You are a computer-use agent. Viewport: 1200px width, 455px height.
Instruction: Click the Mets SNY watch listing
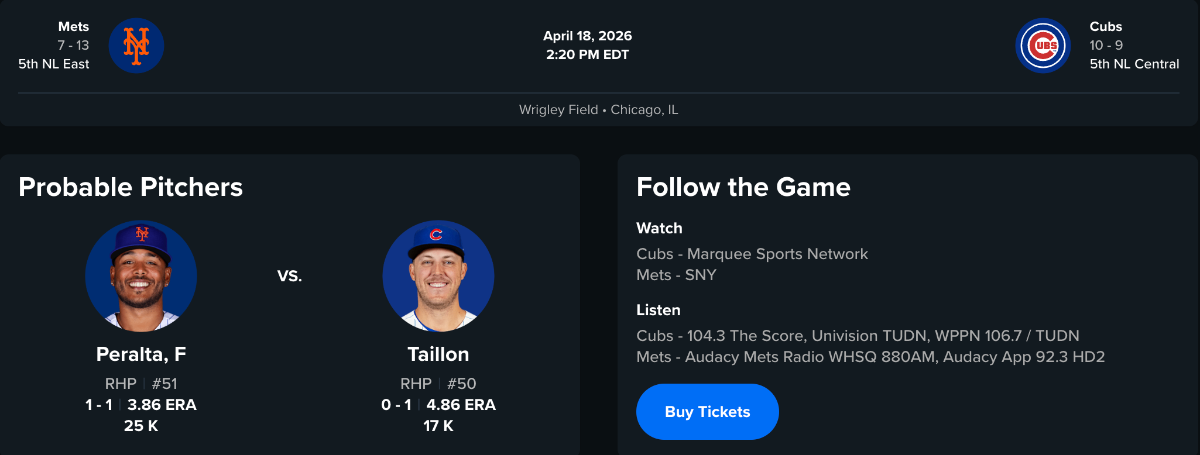point(676,275)
